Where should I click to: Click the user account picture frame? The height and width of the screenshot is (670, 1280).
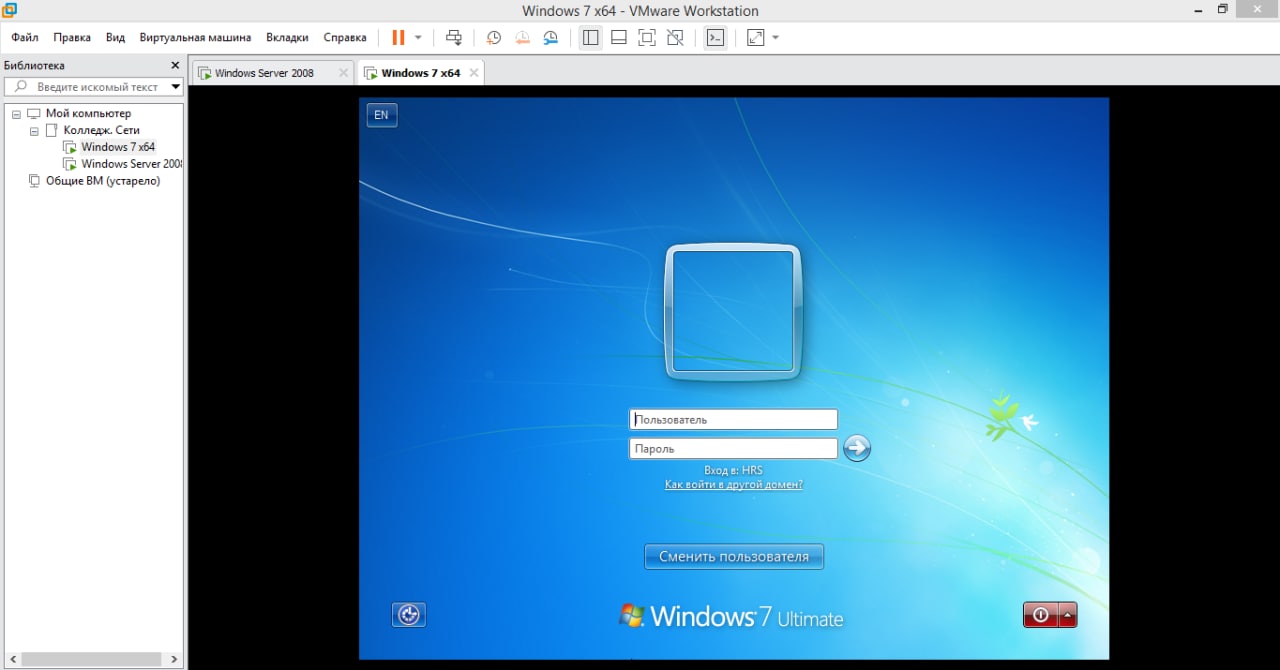coord(733,312)
